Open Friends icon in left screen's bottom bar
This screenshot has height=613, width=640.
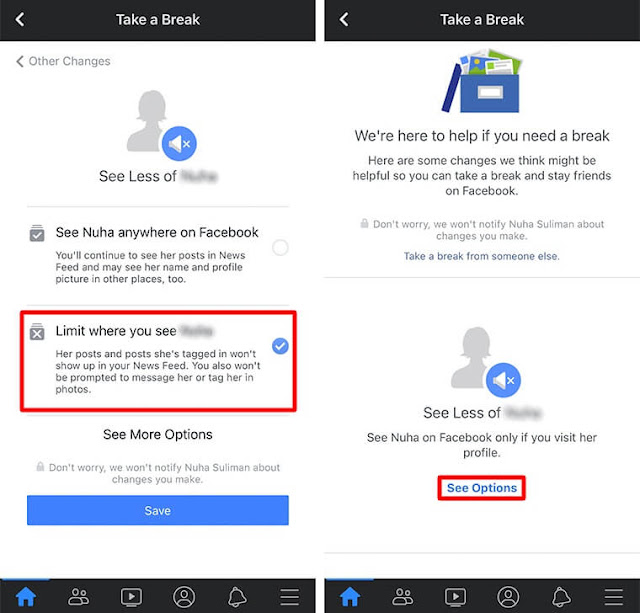tap(78, 597)
